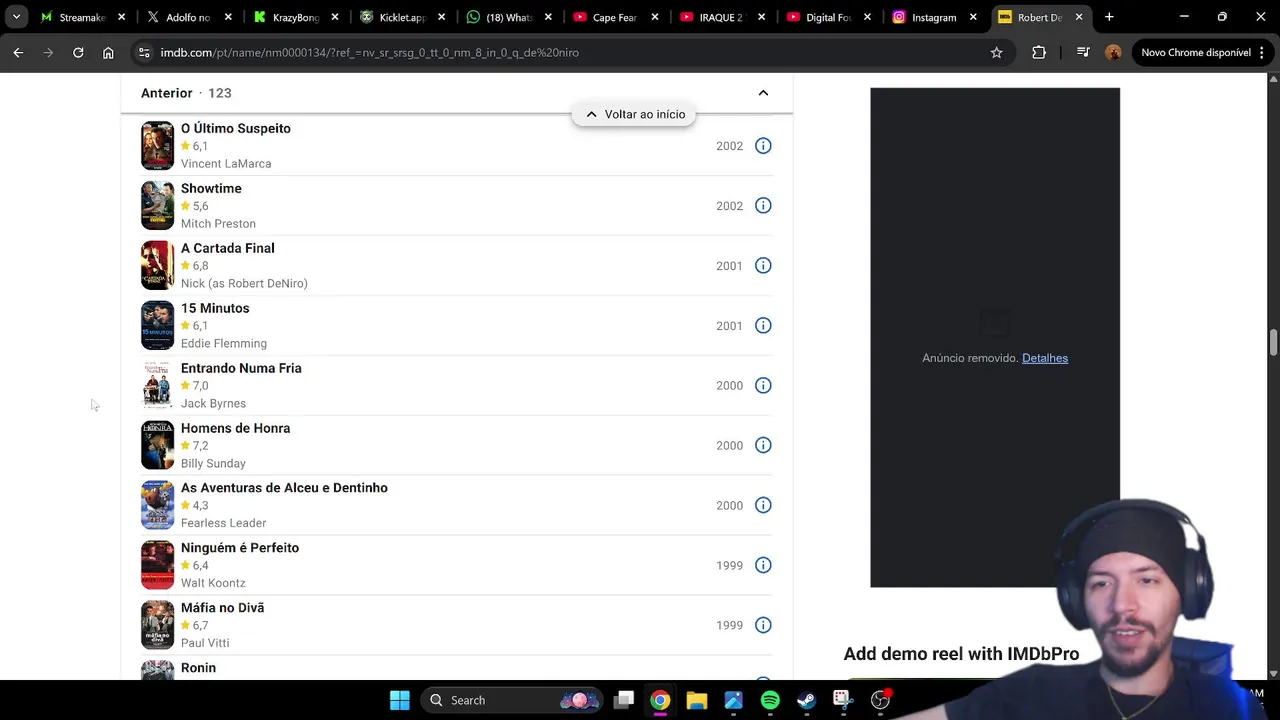
Task: Collapse the Anterior credits section
Action: tap(763, 93)
